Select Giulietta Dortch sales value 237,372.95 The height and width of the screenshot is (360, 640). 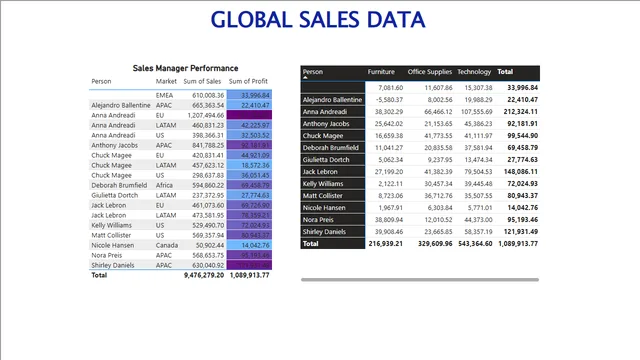[x=208, y=196]
